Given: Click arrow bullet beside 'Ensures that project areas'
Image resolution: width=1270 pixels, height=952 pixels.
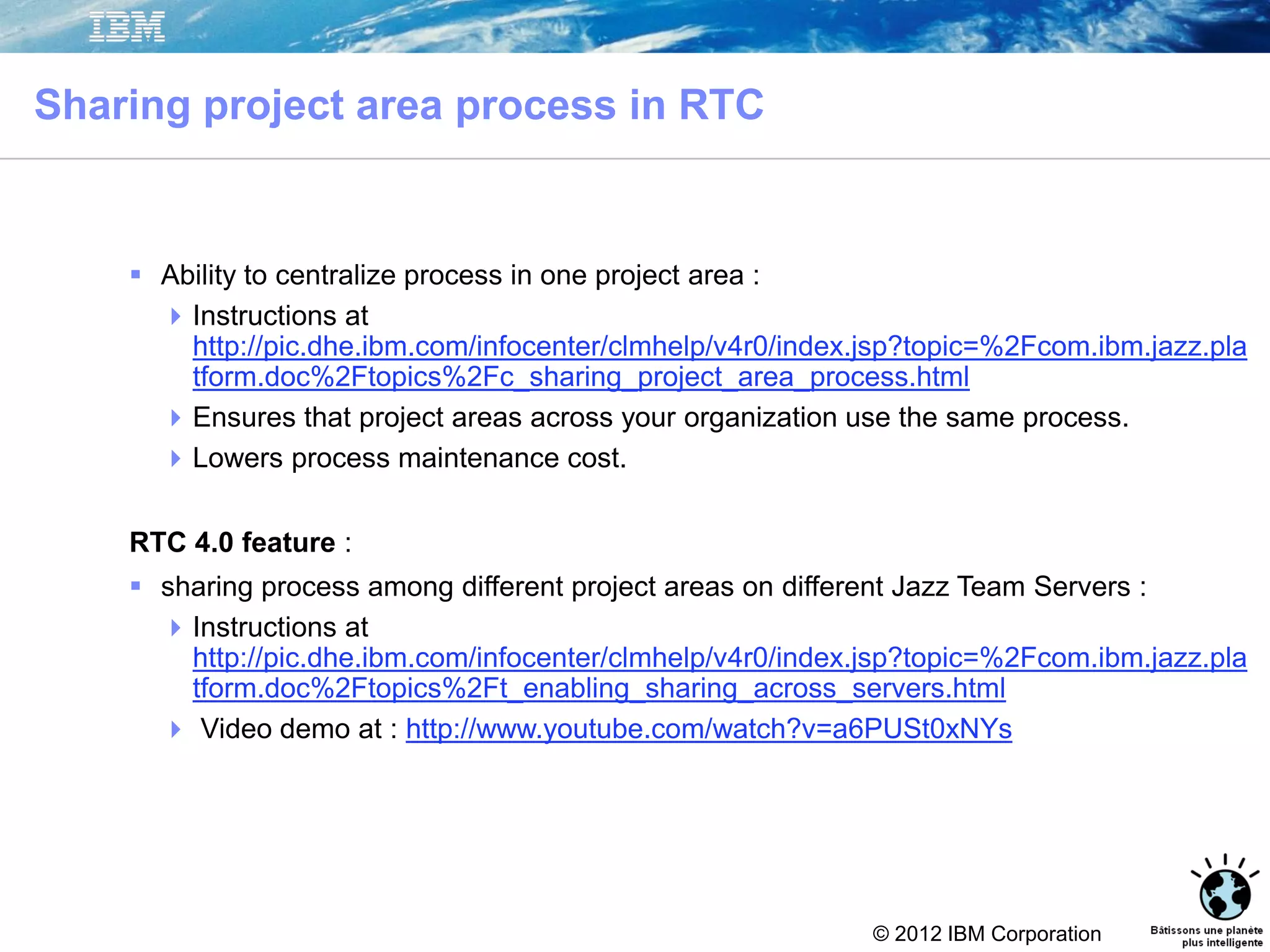Looking at the screenshot, I should (x=175, y=418).
